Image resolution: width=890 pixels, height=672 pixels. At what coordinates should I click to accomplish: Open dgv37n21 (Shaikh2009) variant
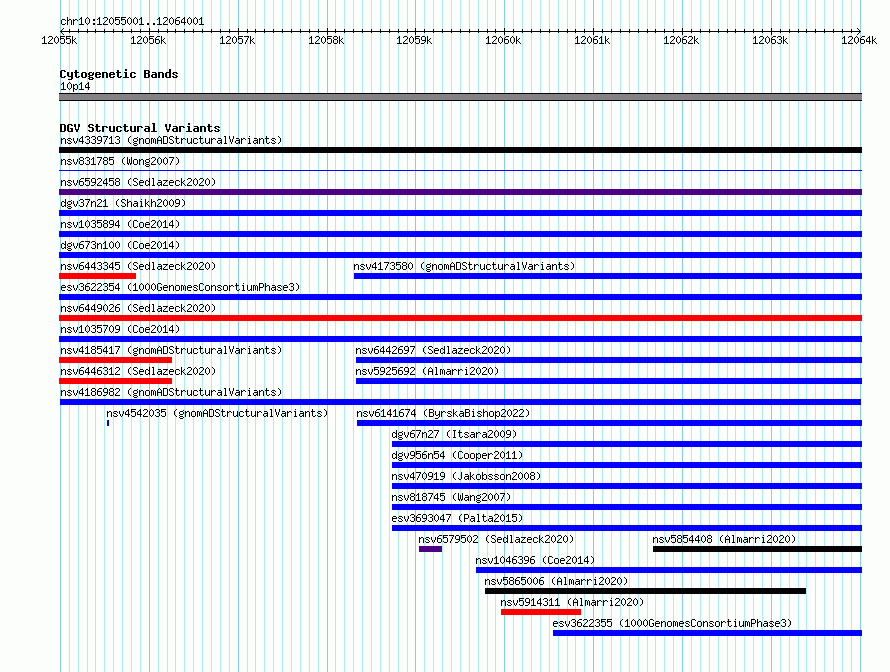tap(123, 203)
